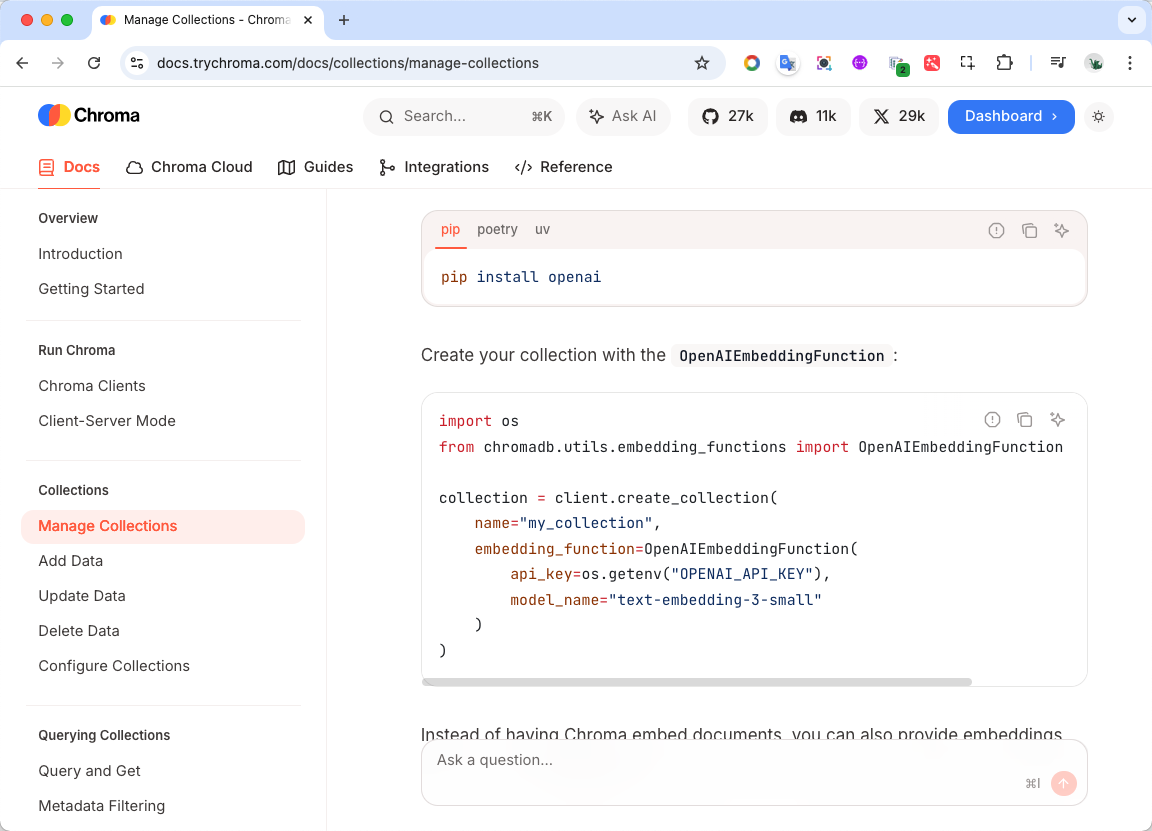Screen dimensions: 1152x831
Task: Open the crop selection extension icon
Action: (x=968, y=63)
